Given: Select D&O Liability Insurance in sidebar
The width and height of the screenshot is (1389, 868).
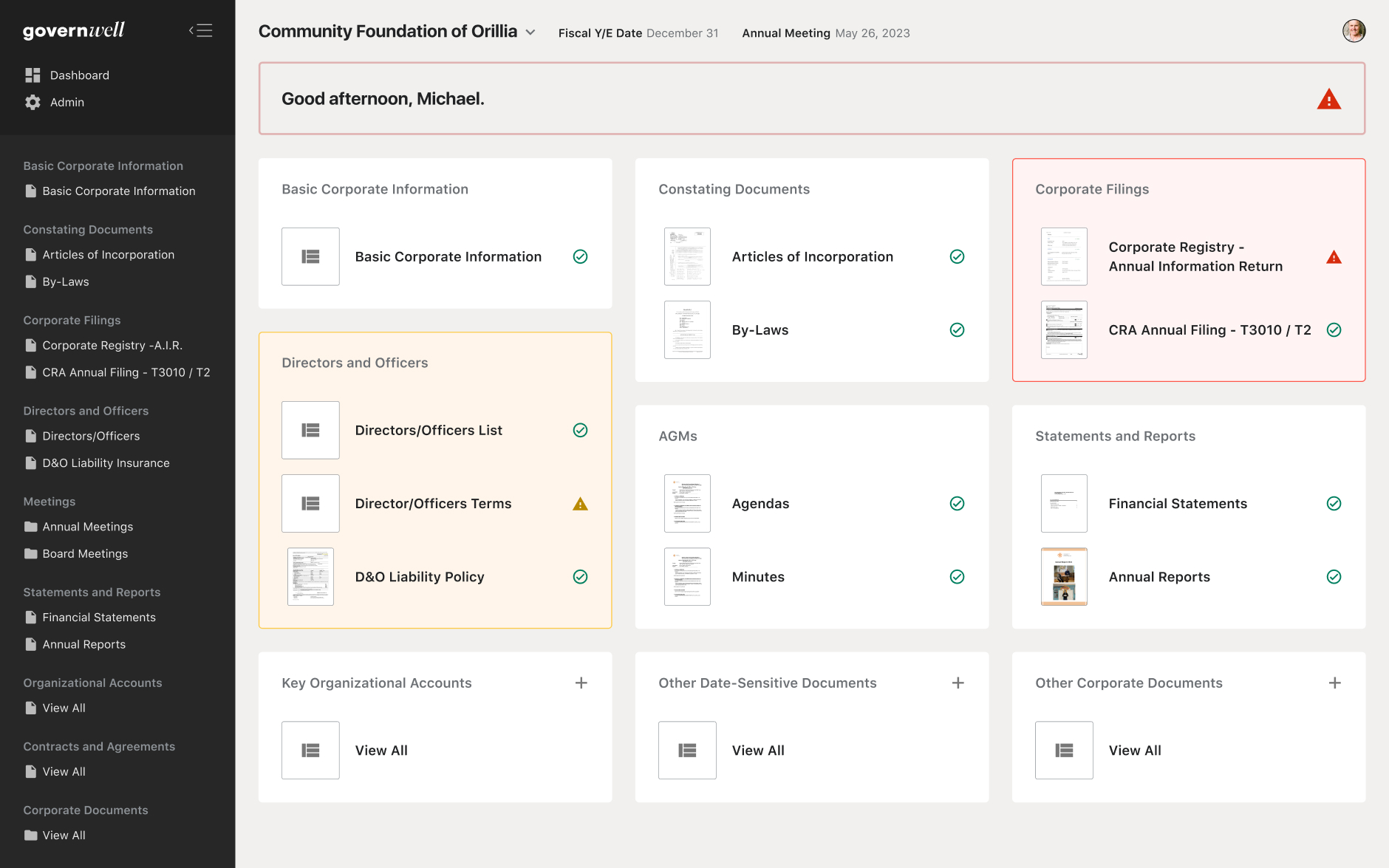Looking at the screenshot, I should pos(106,463).
